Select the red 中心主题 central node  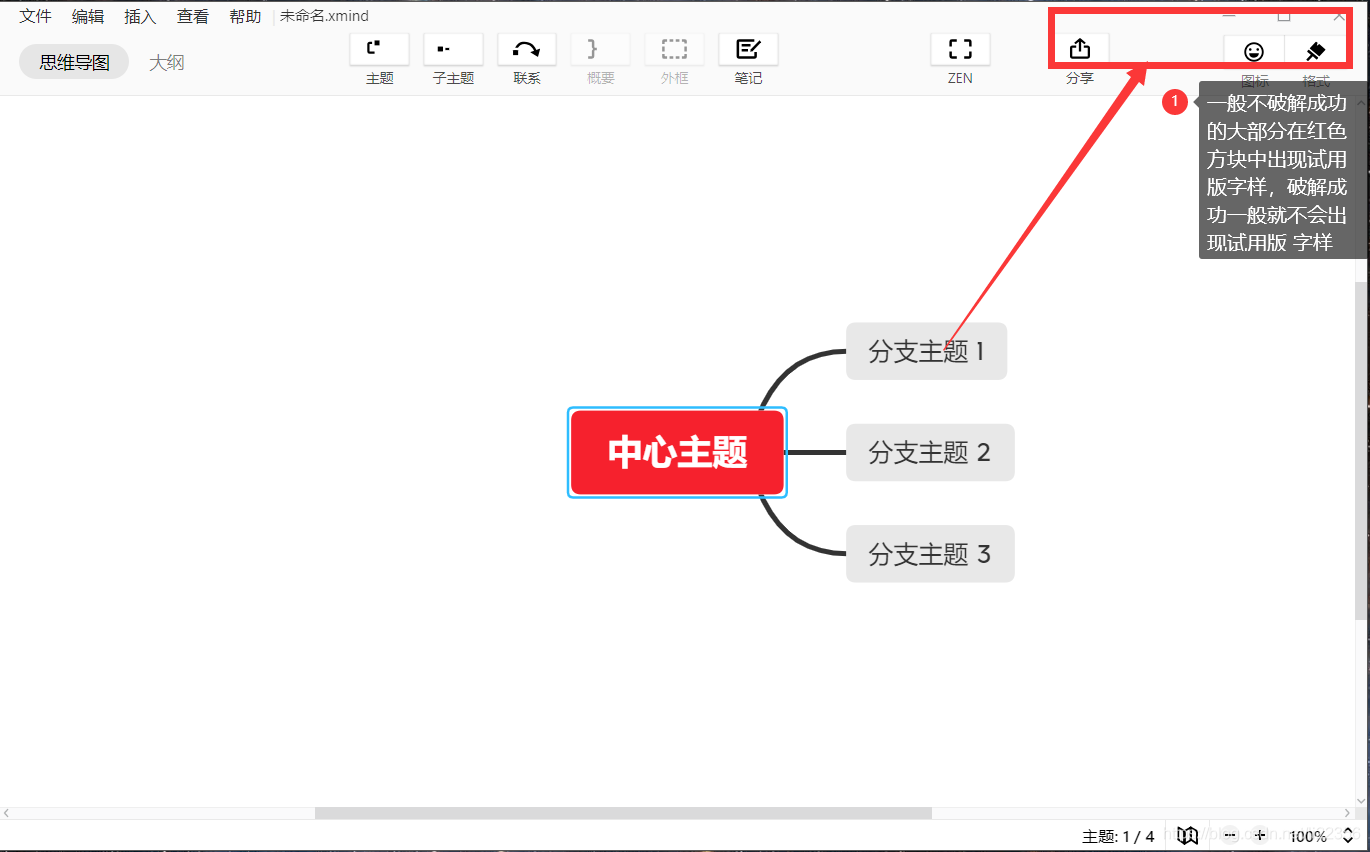point(677,452)
